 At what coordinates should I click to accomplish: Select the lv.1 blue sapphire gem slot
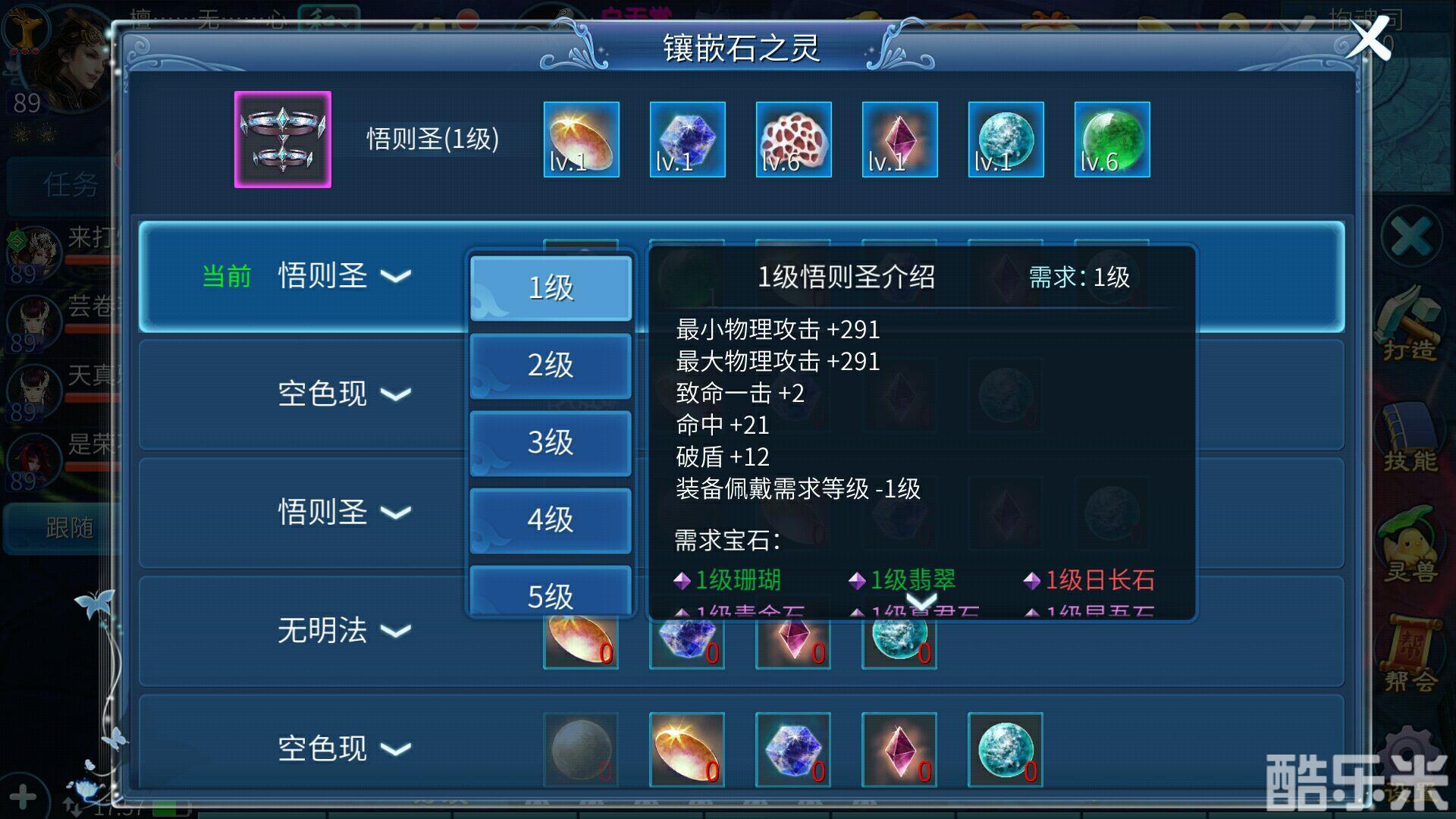click(x=688, y=140)
